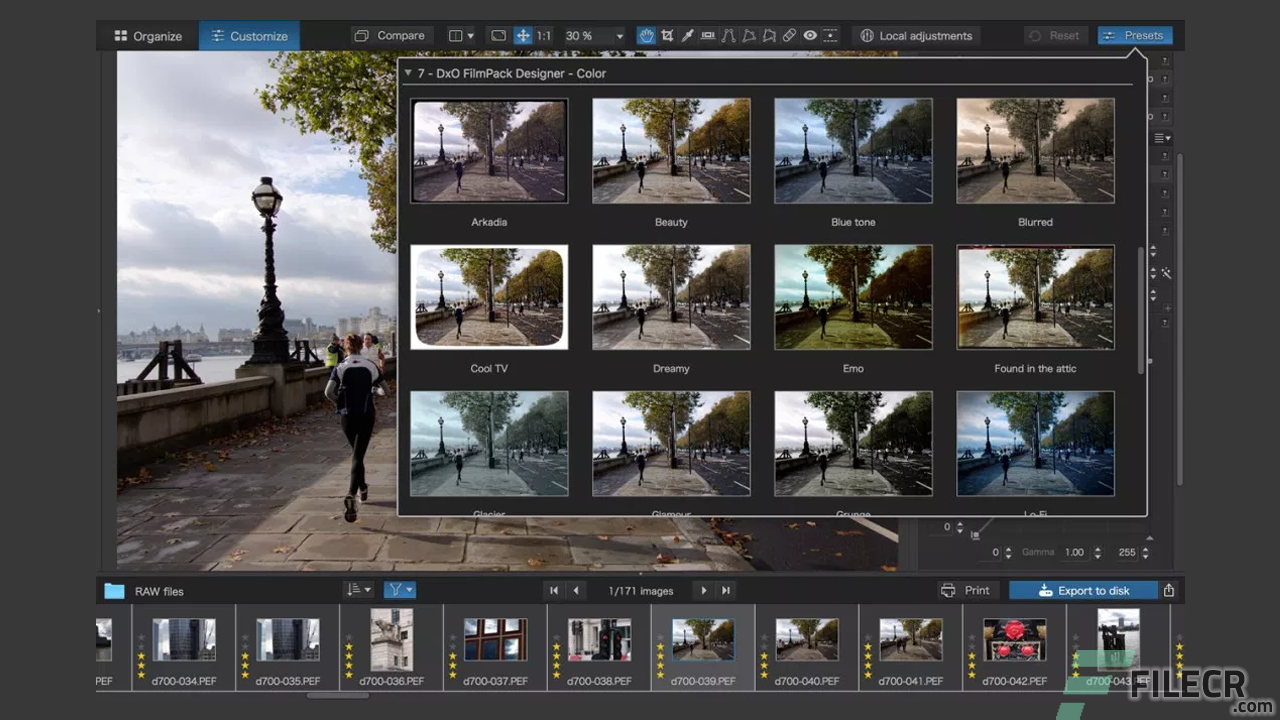Screen dimensions: 1280x720
Task: Apply the Emo preset
Action: click(853, 297)
